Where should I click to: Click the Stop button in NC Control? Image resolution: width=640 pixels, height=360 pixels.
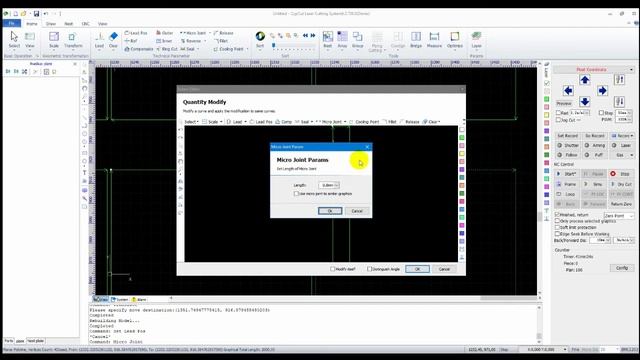621,174
